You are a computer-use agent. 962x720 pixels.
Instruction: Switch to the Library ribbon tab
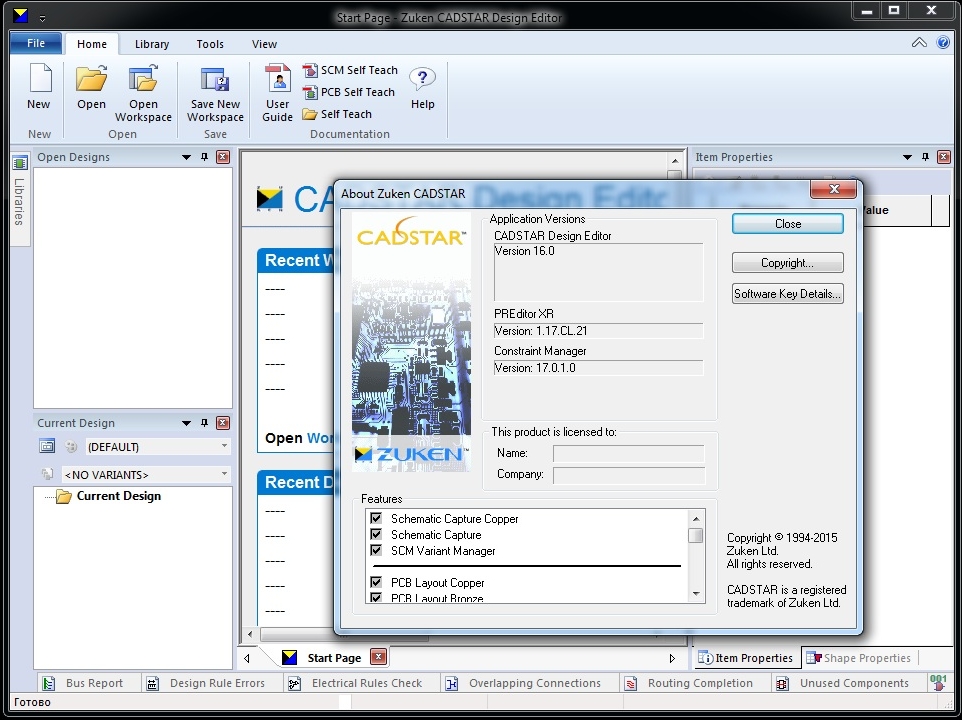click(x=152, y=44)
